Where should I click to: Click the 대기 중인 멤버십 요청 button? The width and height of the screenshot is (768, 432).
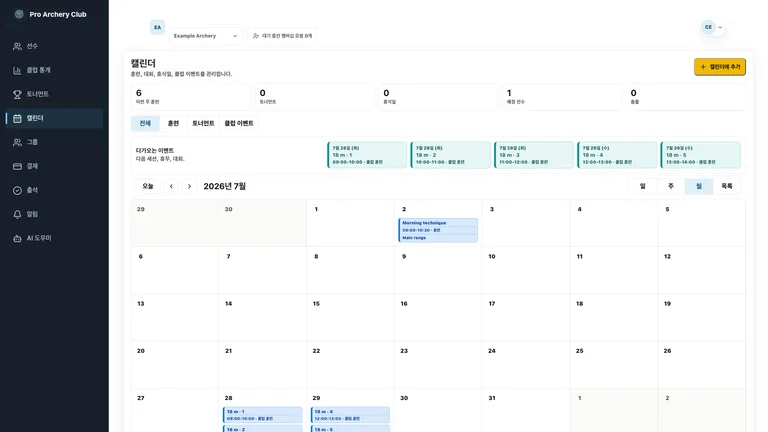pos(282,36)
